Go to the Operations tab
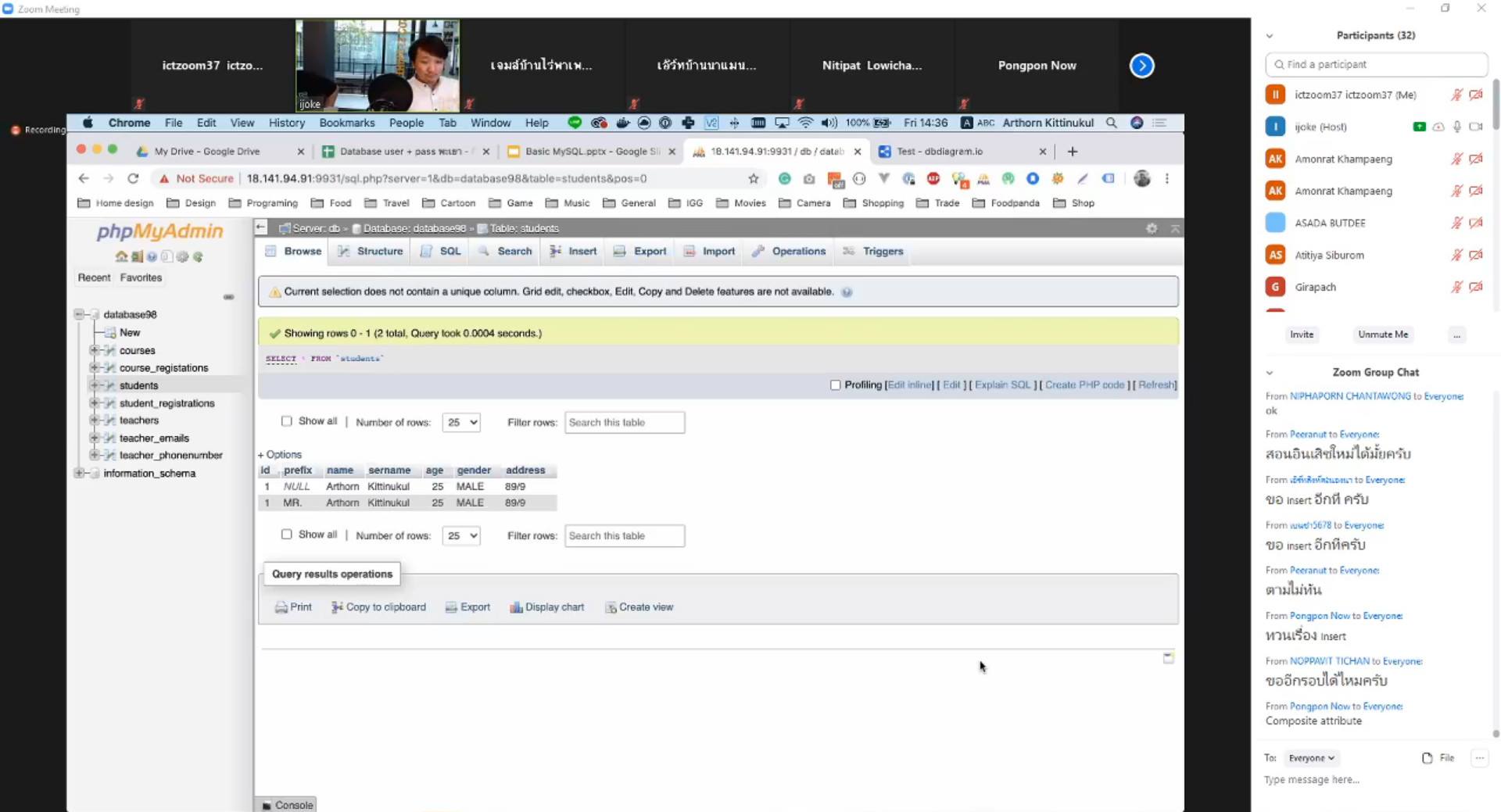 click(x=789, y=251)
